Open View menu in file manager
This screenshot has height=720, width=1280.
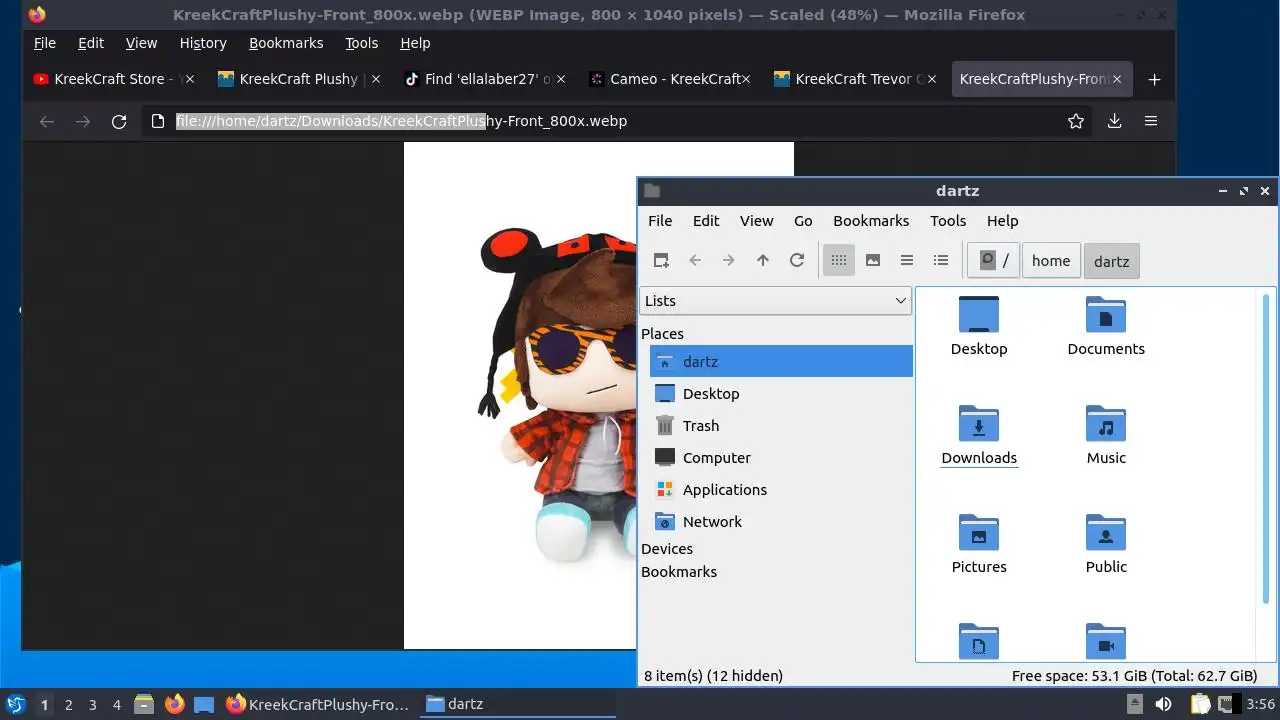pyautogui.click(x=756, y=221)
